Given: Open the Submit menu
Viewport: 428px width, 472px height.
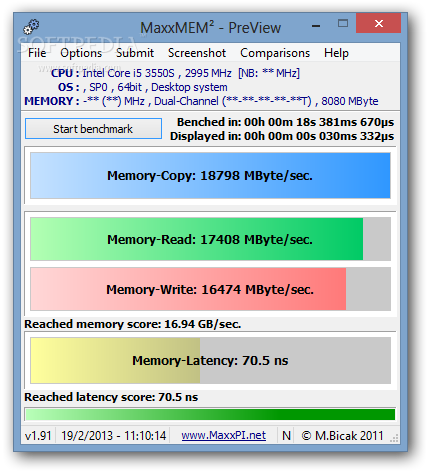Looking at the screenshot, I should [x=135, y=53].
